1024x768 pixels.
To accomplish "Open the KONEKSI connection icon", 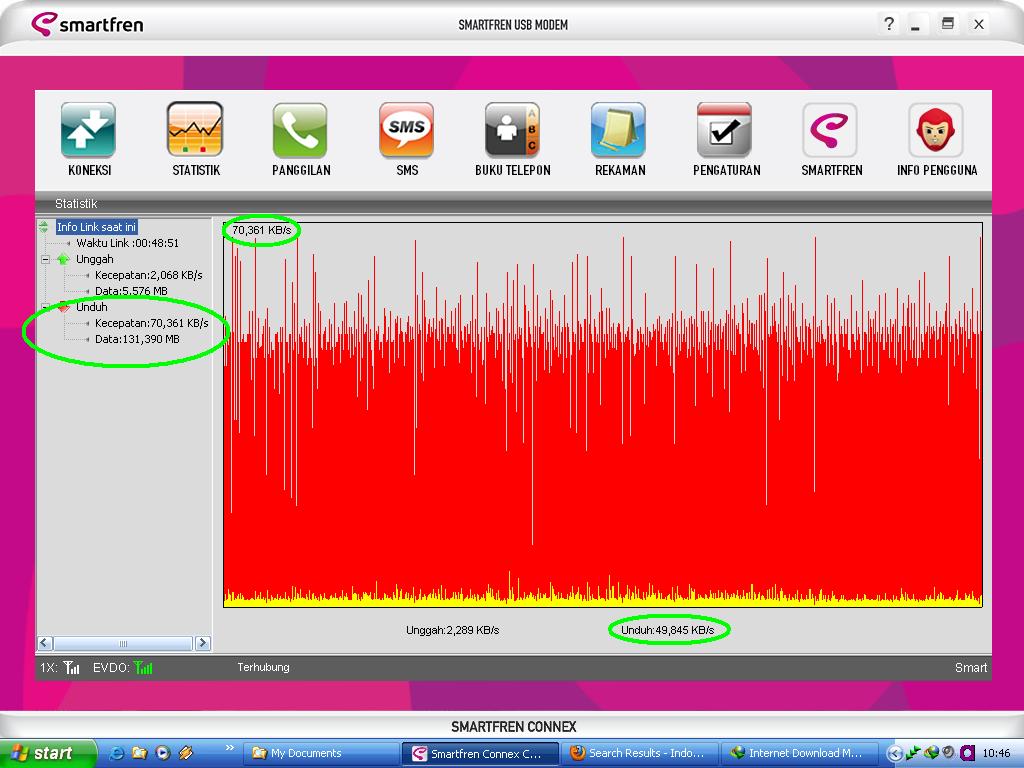I will [x=88, y=130].
